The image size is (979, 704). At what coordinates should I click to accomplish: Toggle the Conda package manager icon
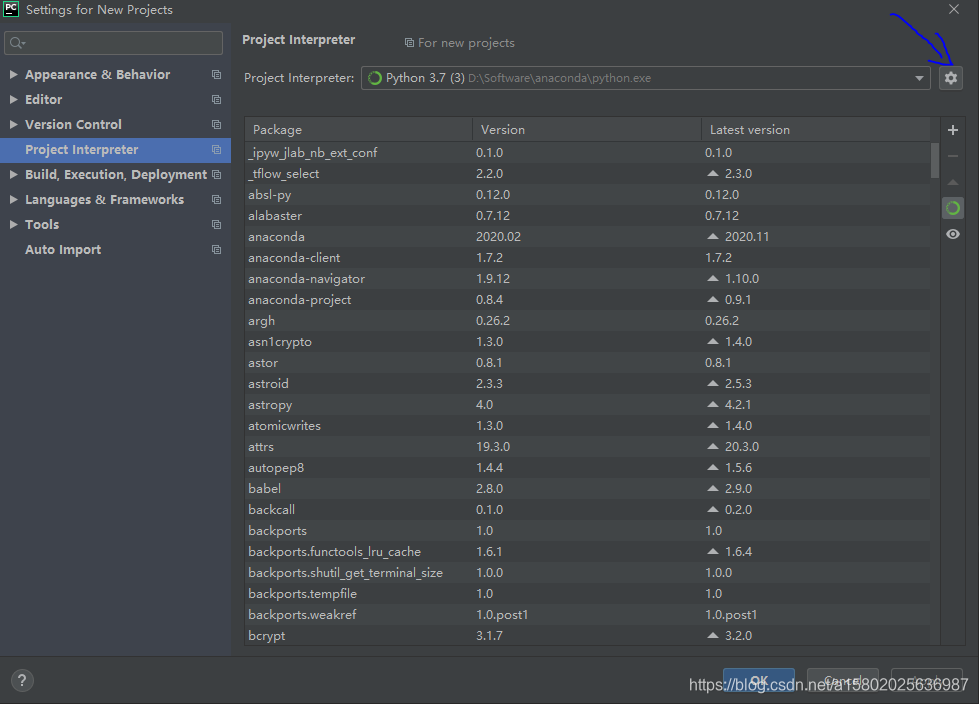pyautogui.click(x=952, y=208)
